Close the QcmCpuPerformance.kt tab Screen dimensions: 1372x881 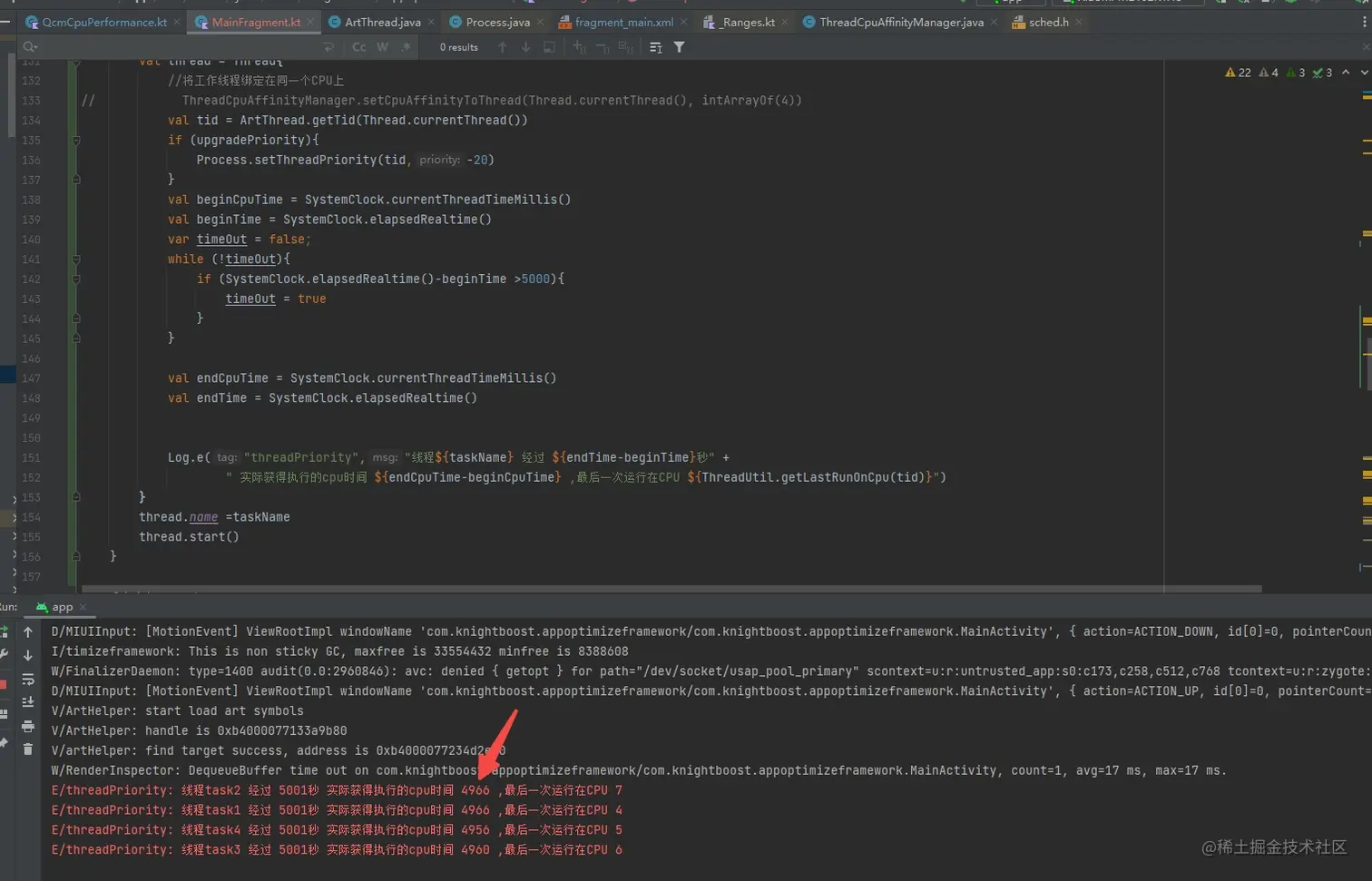click(x=177, y=22)
